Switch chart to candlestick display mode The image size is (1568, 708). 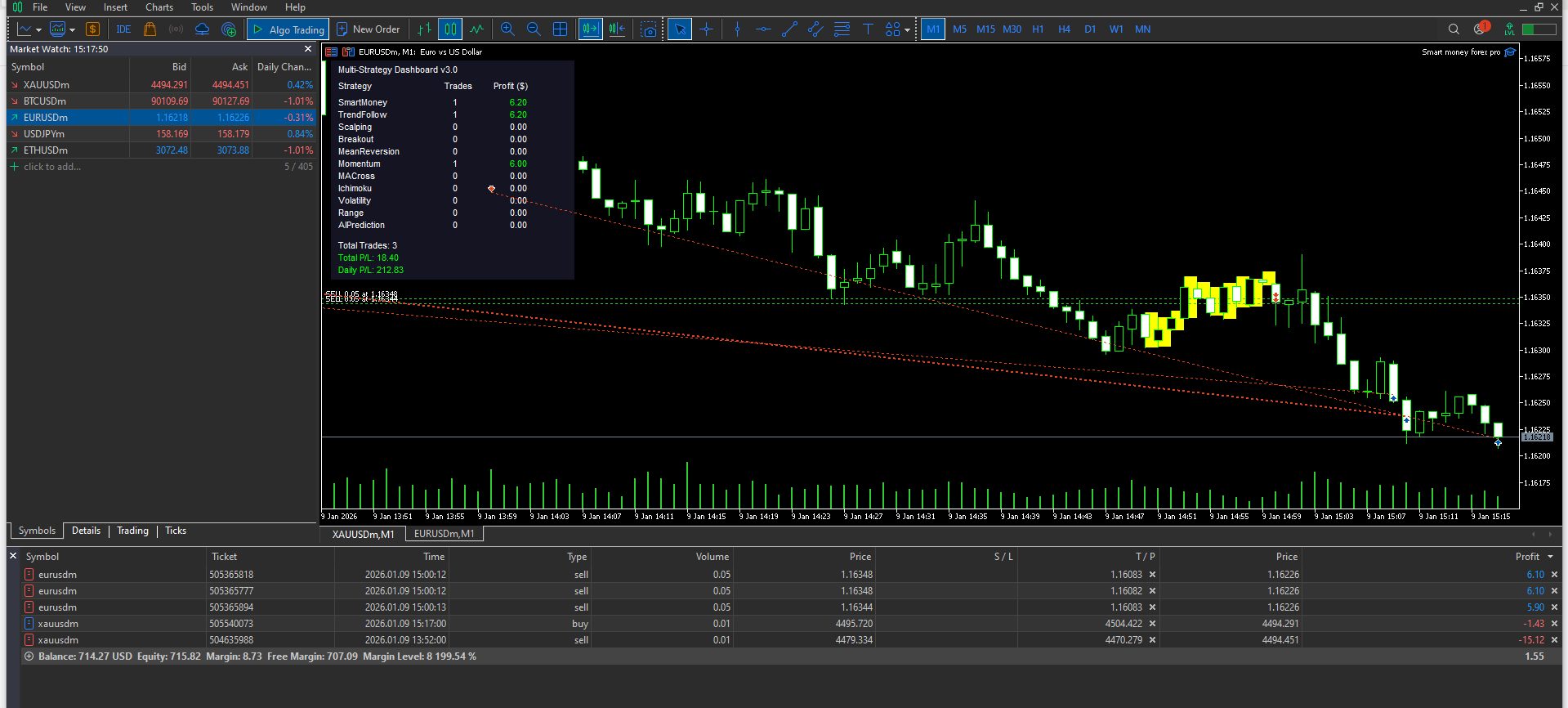[450, 29]
